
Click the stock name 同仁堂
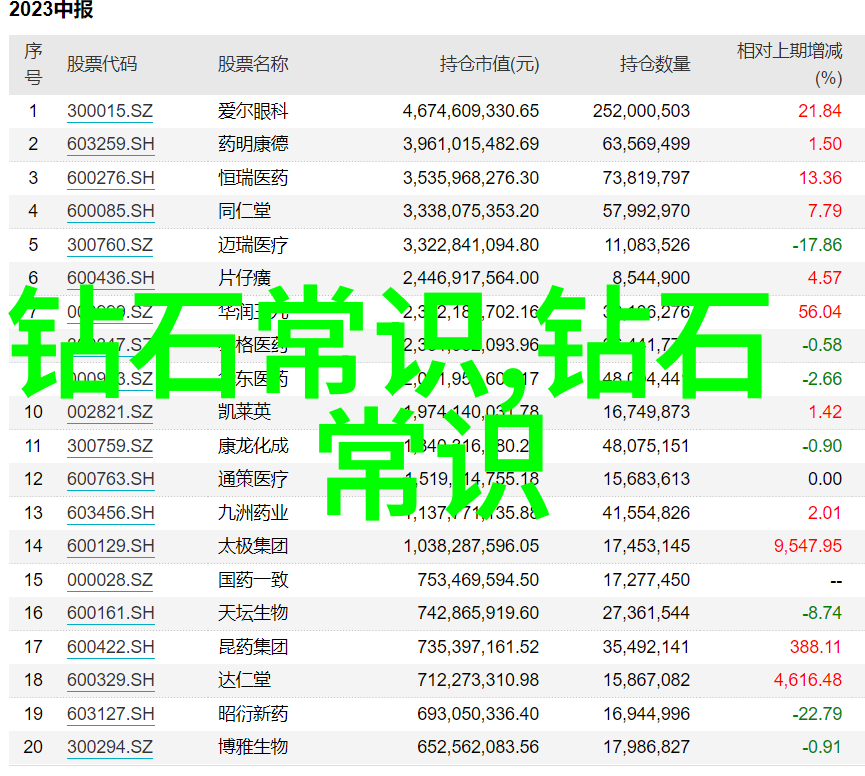coord(244,211)
